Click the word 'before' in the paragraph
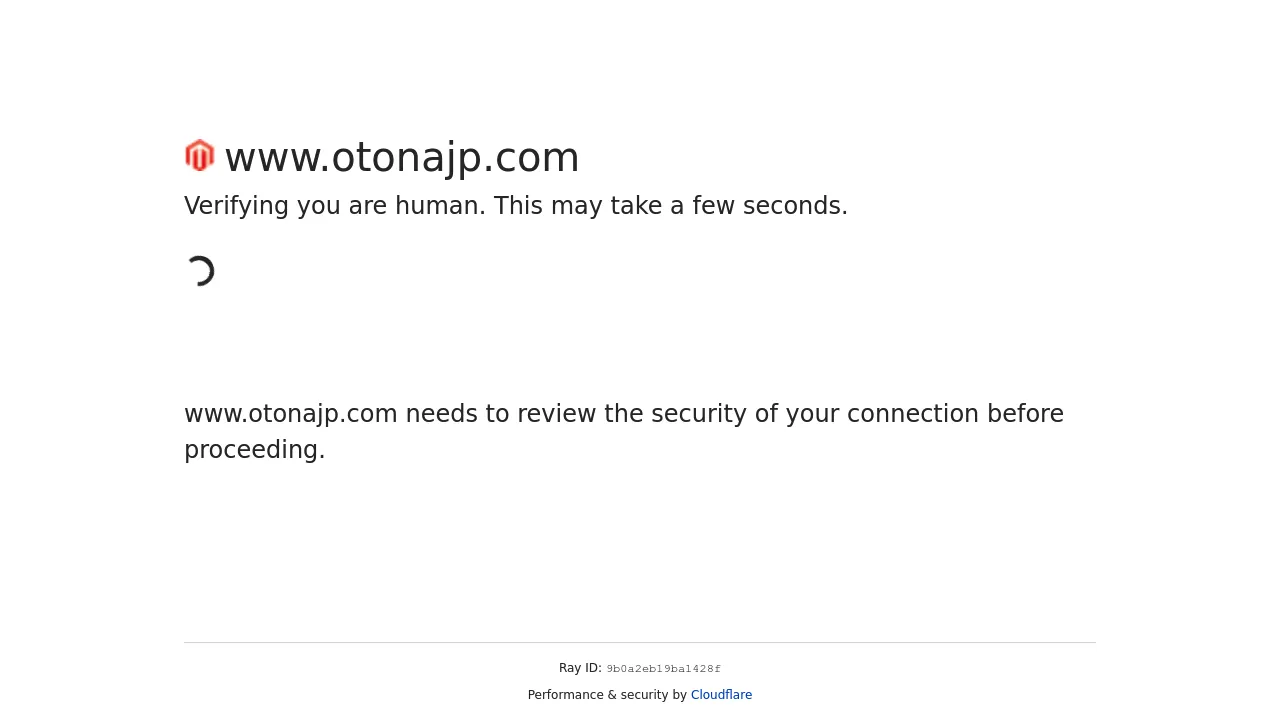The height and width of the screenshot is (720, 1280). pos(1025,414)
